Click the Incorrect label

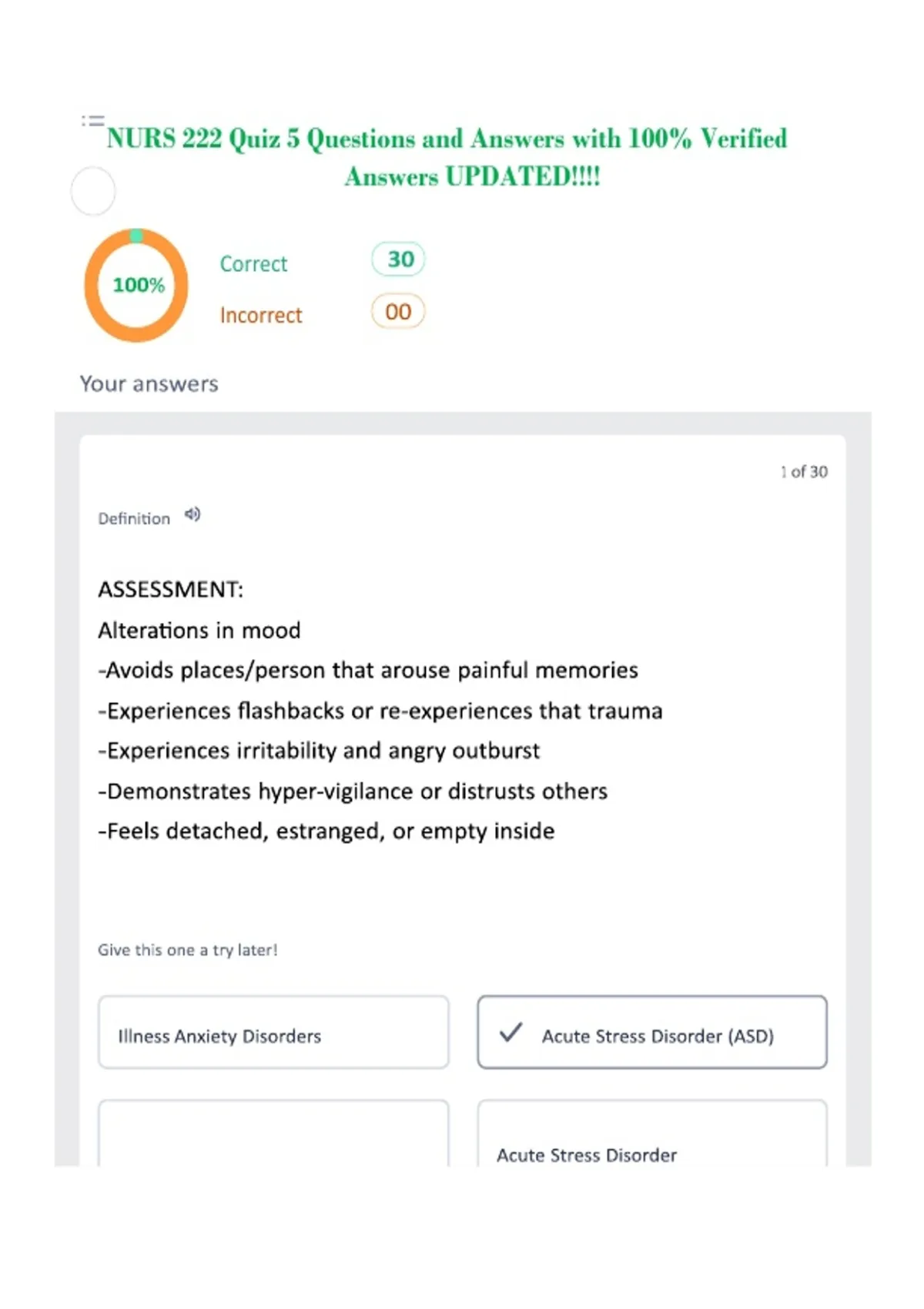coord(261,316)
